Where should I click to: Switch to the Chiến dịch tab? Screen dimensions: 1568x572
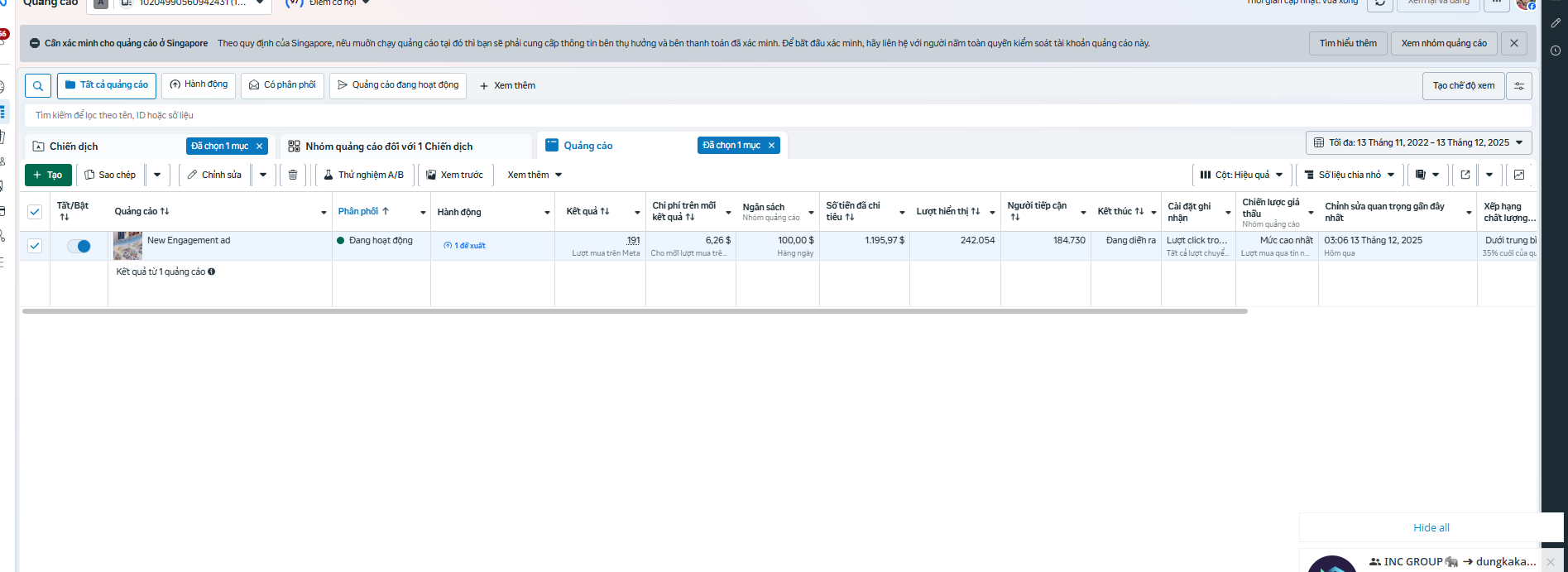point(74,147)
